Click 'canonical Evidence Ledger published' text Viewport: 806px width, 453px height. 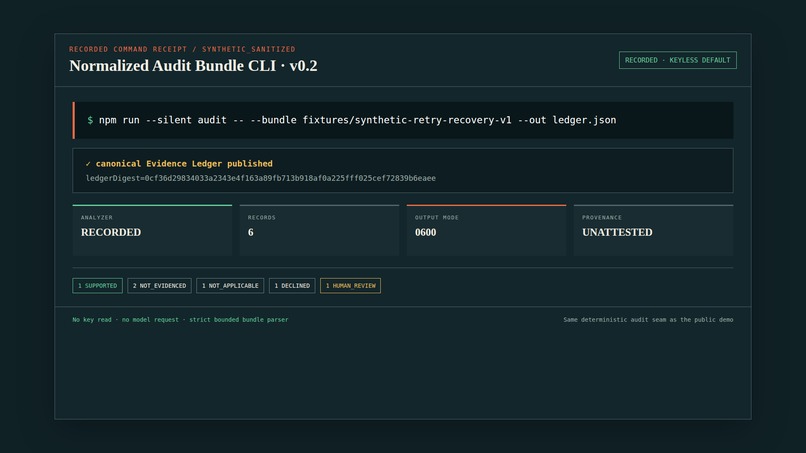click(184, 164)
